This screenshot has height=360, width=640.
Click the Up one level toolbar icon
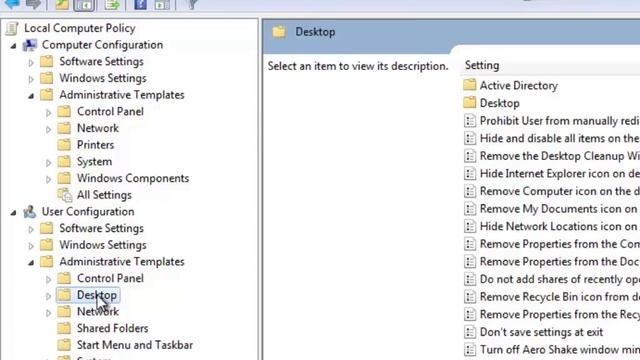point(62,4)
